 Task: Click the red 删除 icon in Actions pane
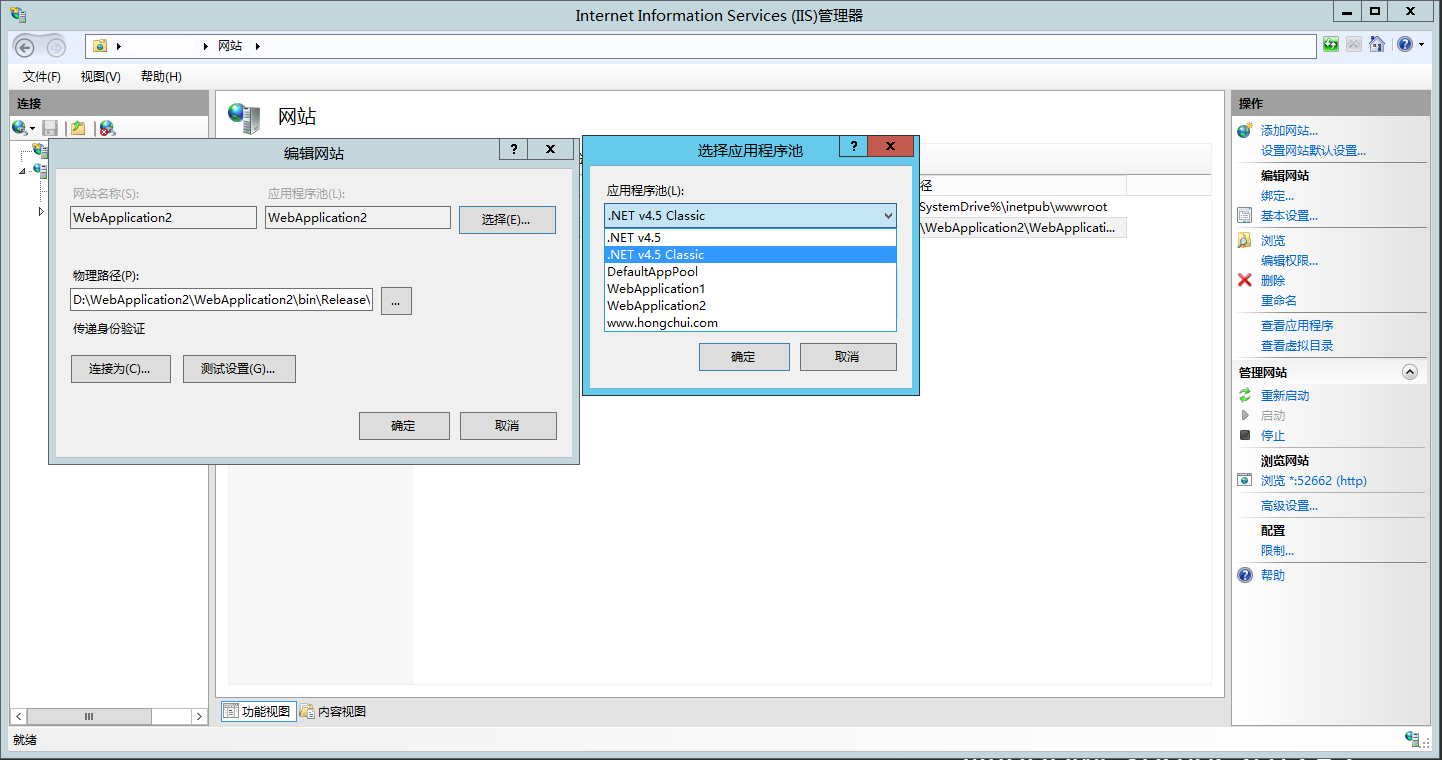tap(1246, 280)
